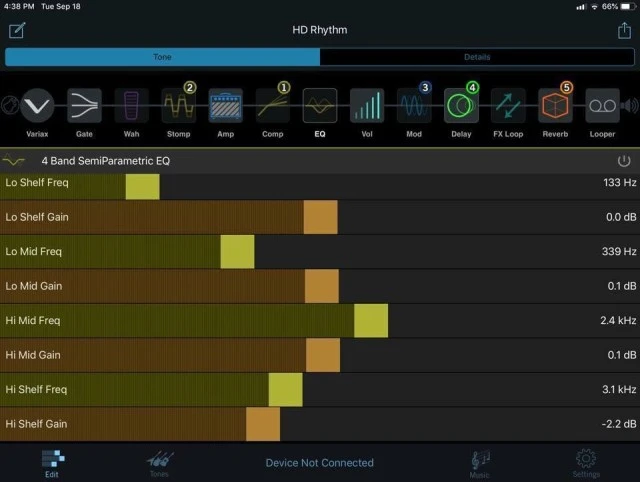Tap the 4:38 PM clock in status bar

19,7
